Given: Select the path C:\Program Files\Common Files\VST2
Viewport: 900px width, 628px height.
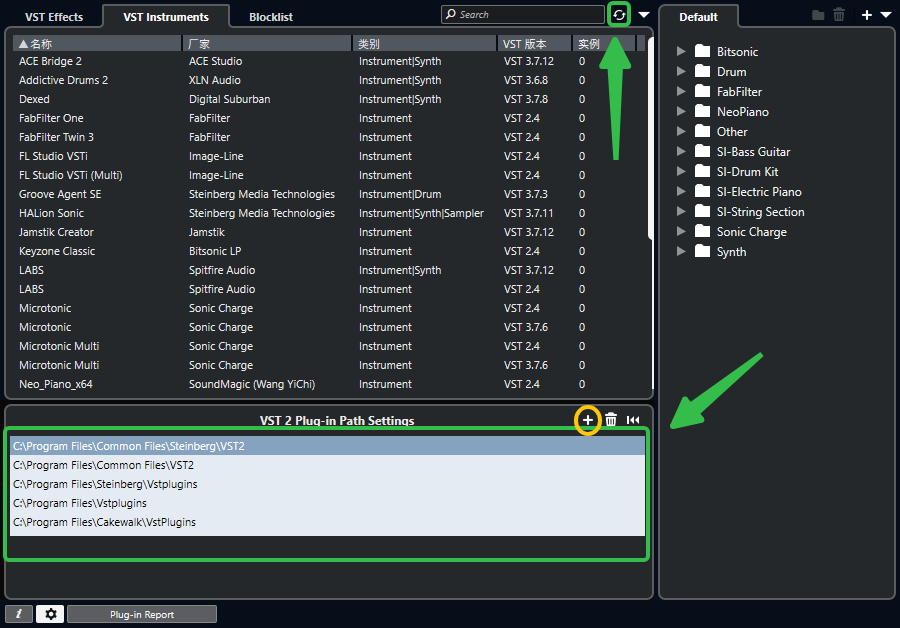Looking at the screenshot, I should point(327,465).
